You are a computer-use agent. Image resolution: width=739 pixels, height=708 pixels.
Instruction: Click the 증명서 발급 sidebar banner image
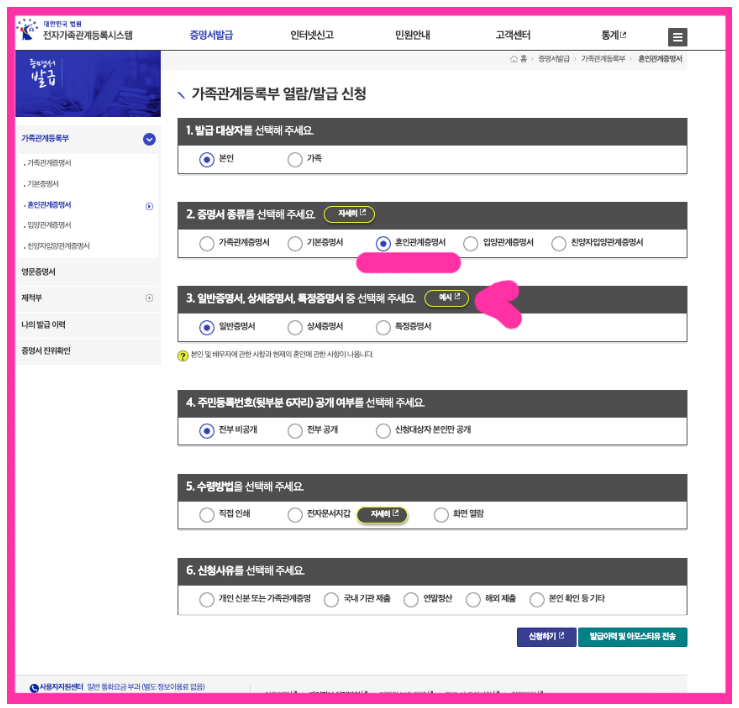88,84
